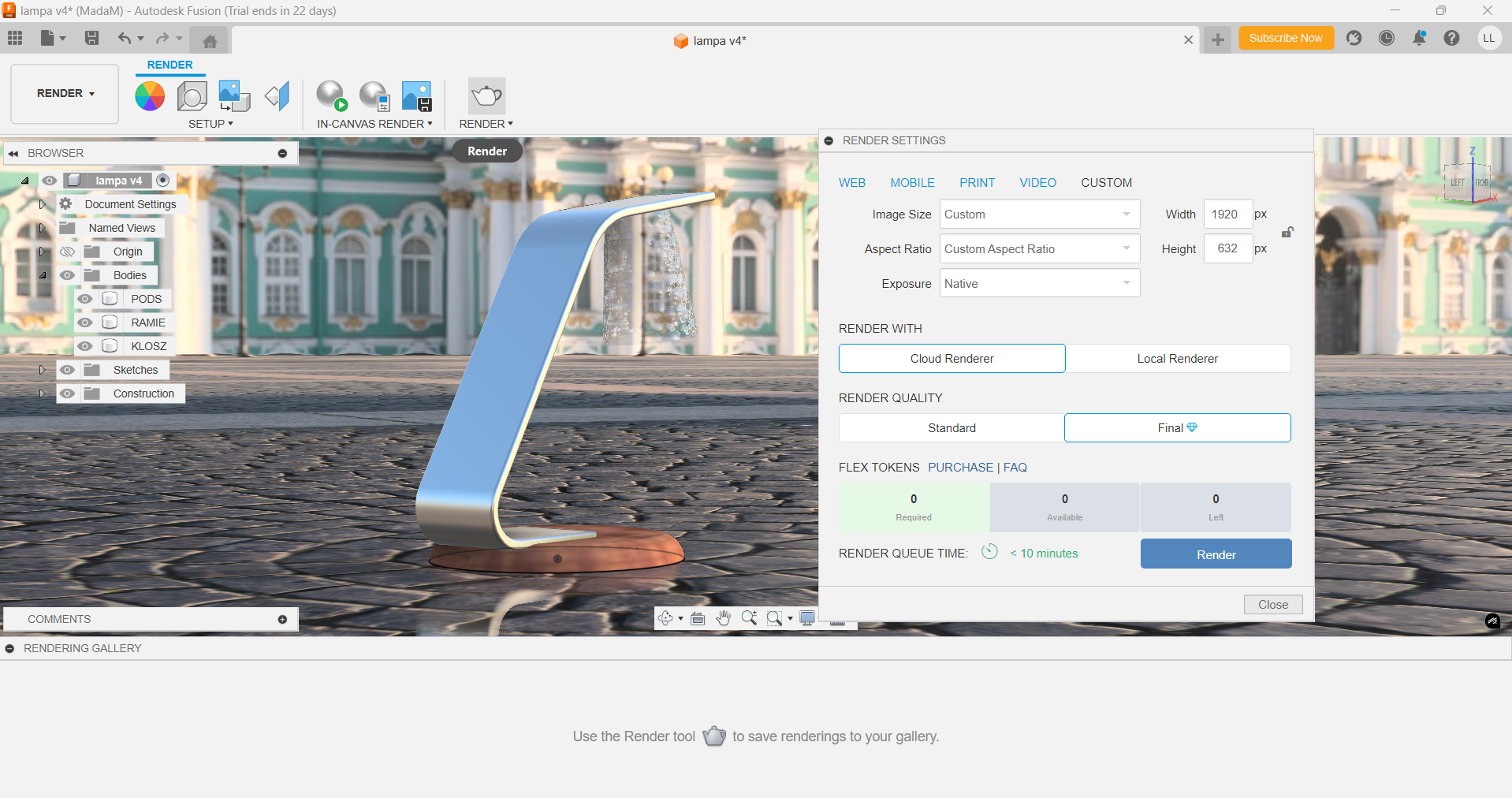Viewport: 1512px width, 798px height.
Task: Unlock the aspect ratio lock icon
Action: (x=1287, y=232)
